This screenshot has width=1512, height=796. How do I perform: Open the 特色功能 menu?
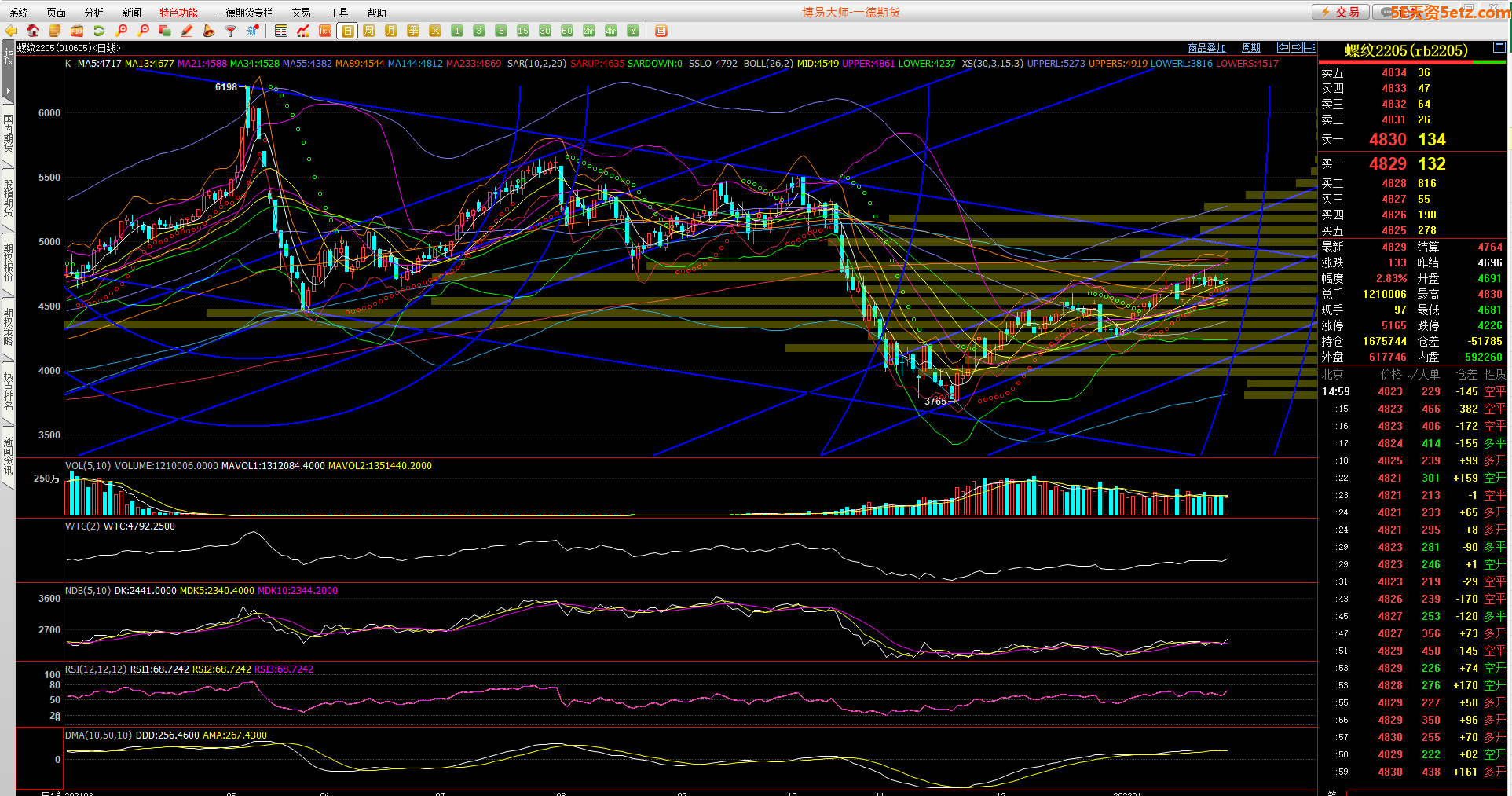pyautogui.click(x=178, y=13)
